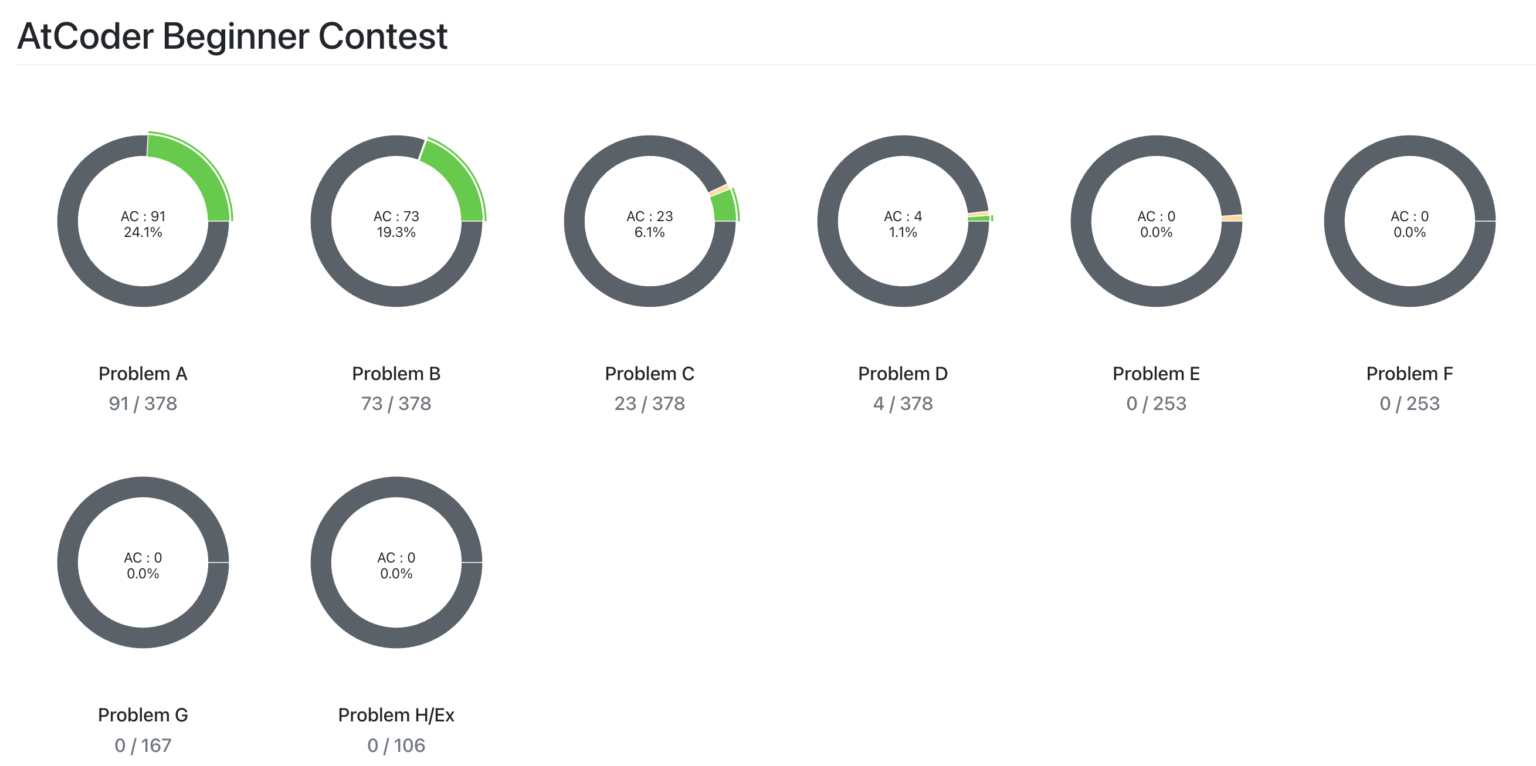Open the Problem C label
This screenshot has height=766, width=1536.
click(x=649, y=374)
